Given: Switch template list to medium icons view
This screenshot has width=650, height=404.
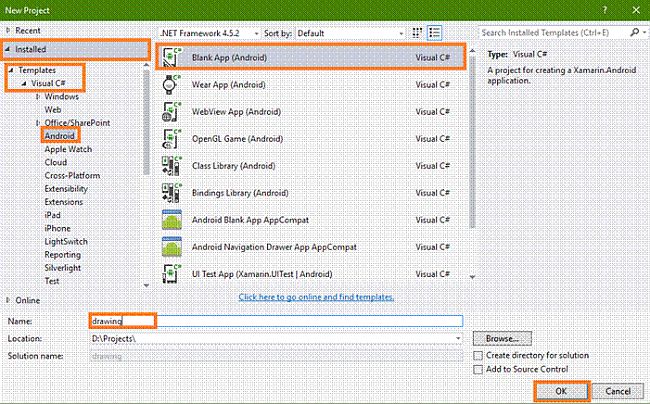Looking at the screenshot, I should click(434, 33).
